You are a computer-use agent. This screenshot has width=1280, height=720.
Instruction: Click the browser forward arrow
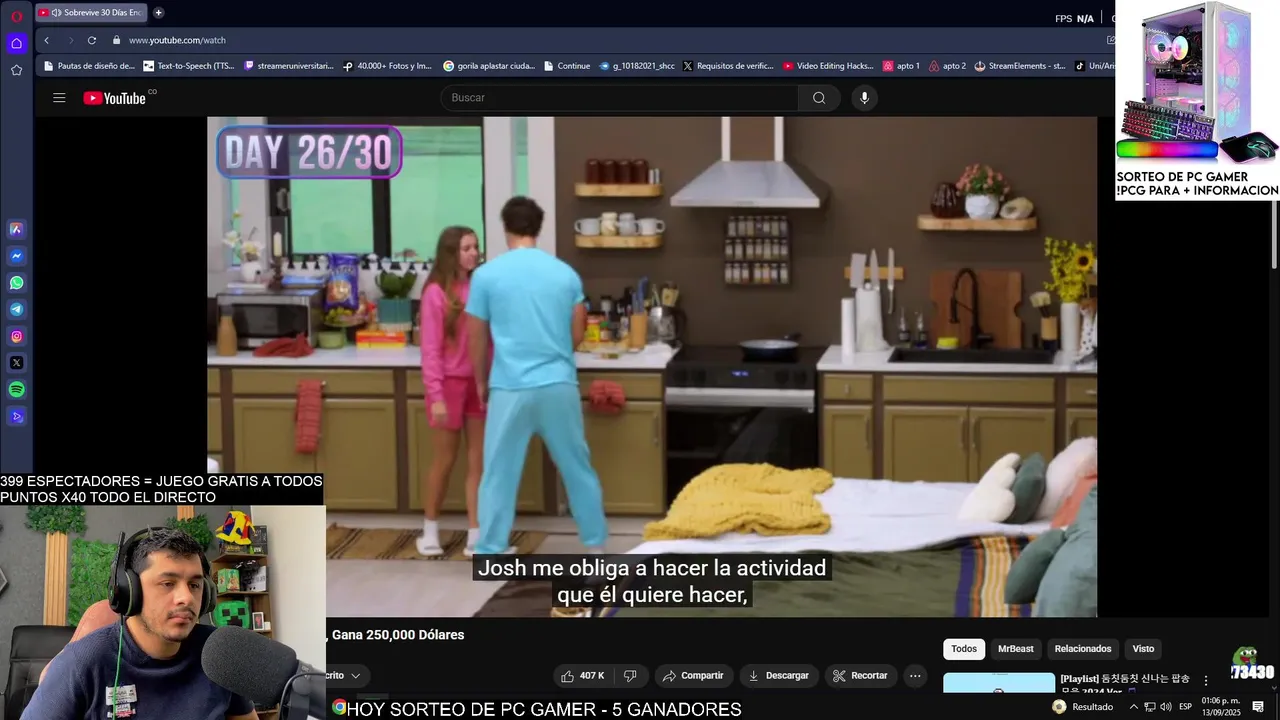pyautogui.click(x=70, y=40)
